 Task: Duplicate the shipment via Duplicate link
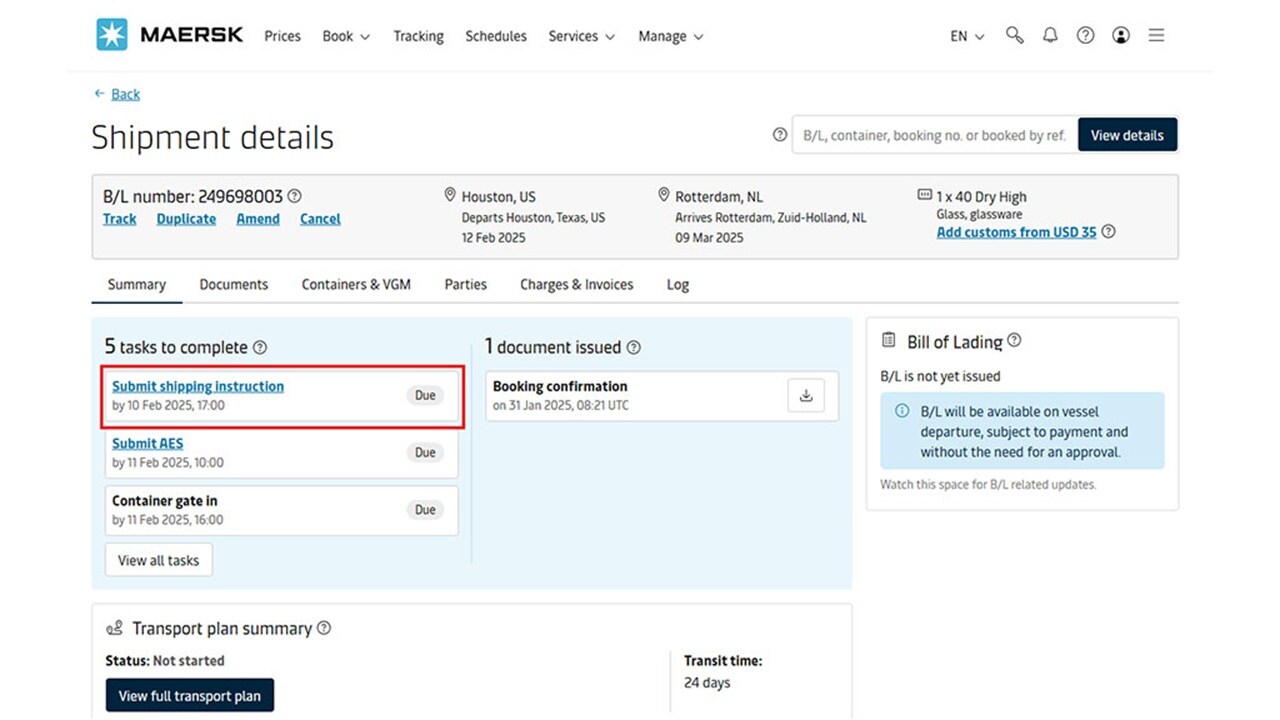186,218
